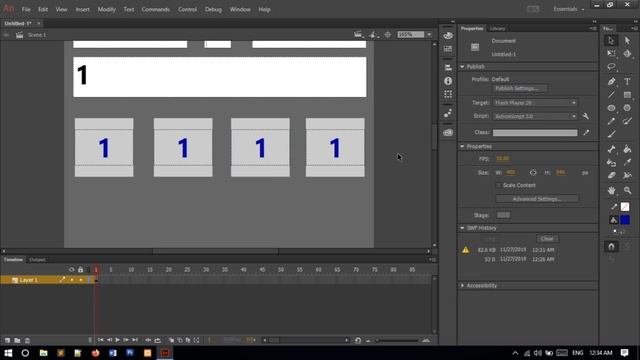Open the Modify menu
Image resolution: width=640 pixels, height=360 pixels.
click(x=107, y=9)
